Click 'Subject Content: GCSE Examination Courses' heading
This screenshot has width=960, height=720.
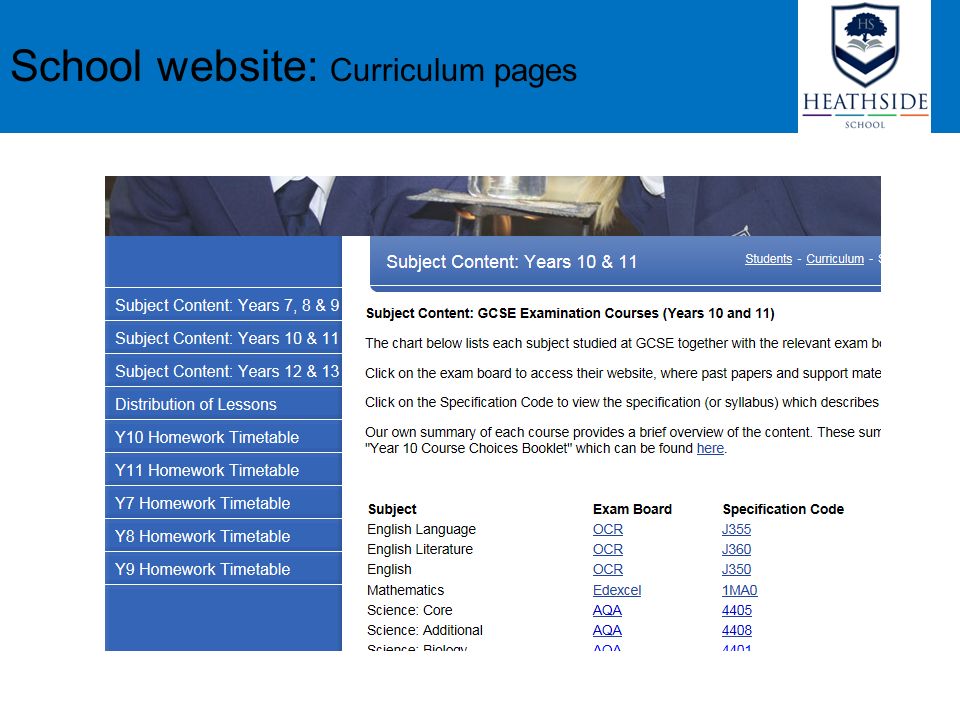pyautogui.click(x=570, y=313)
